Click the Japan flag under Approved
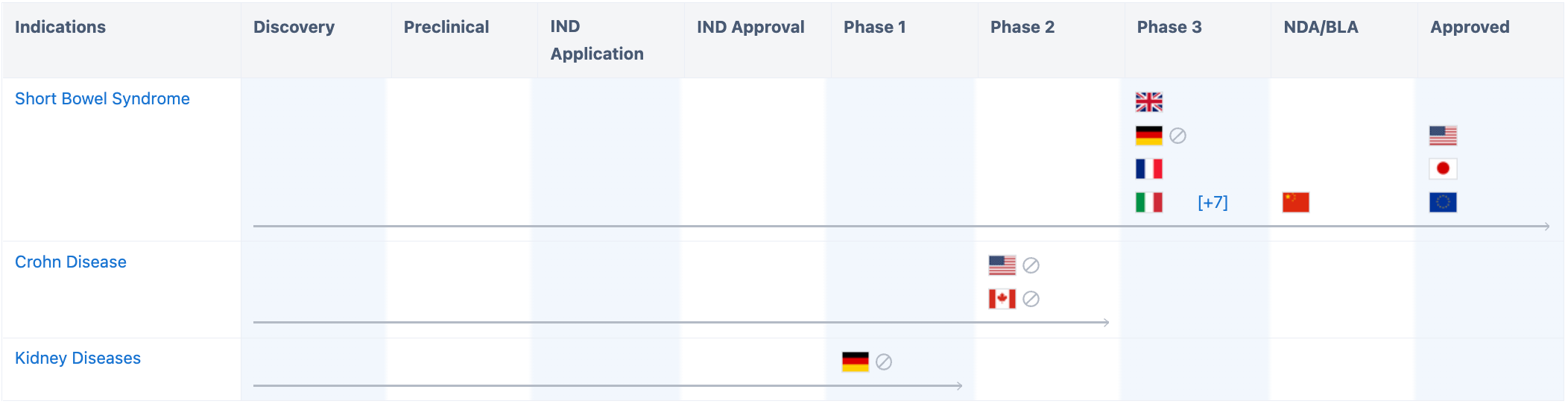The width and height of the screenshot is (1568, 404). pyautogui.click(x=1442, y=169)
